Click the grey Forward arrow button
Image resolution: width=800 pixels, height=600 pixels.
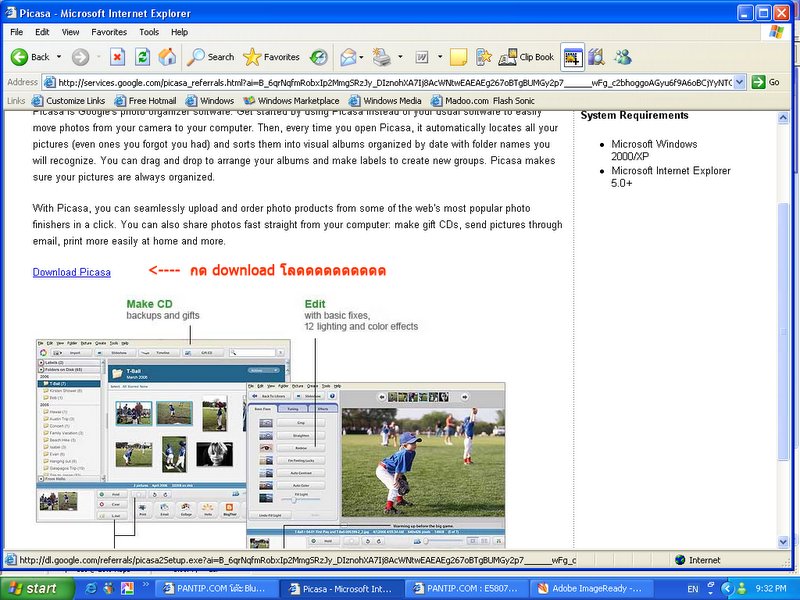(x=80, y=57)
